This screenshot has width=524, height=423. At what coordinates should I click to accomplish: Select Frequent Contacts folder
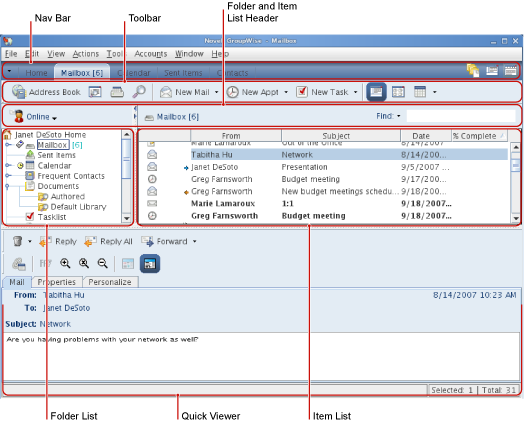pyautogui.click(x=71, y=176)
